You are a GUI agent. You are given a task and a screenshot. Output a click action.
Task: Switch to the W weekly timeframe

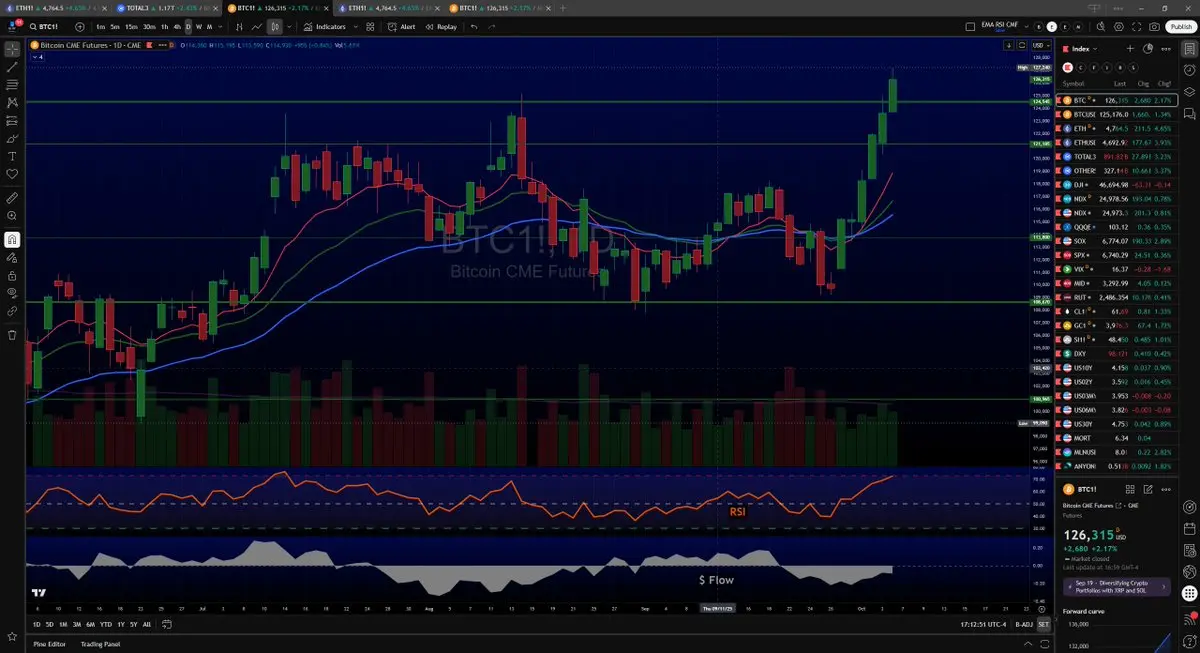pos(199,27)
